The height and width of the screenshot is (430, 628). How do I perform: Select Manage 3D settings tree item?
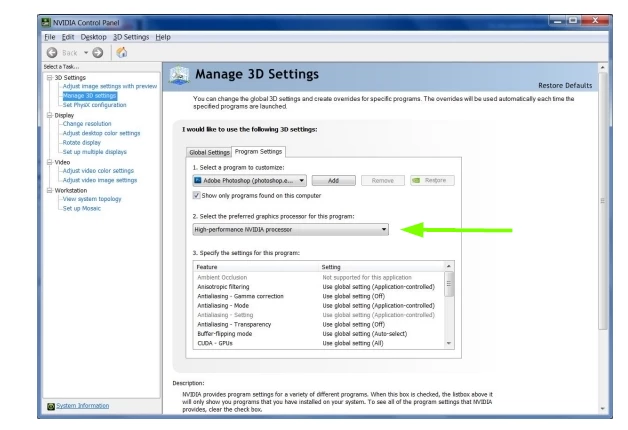[x=89, y=96]
